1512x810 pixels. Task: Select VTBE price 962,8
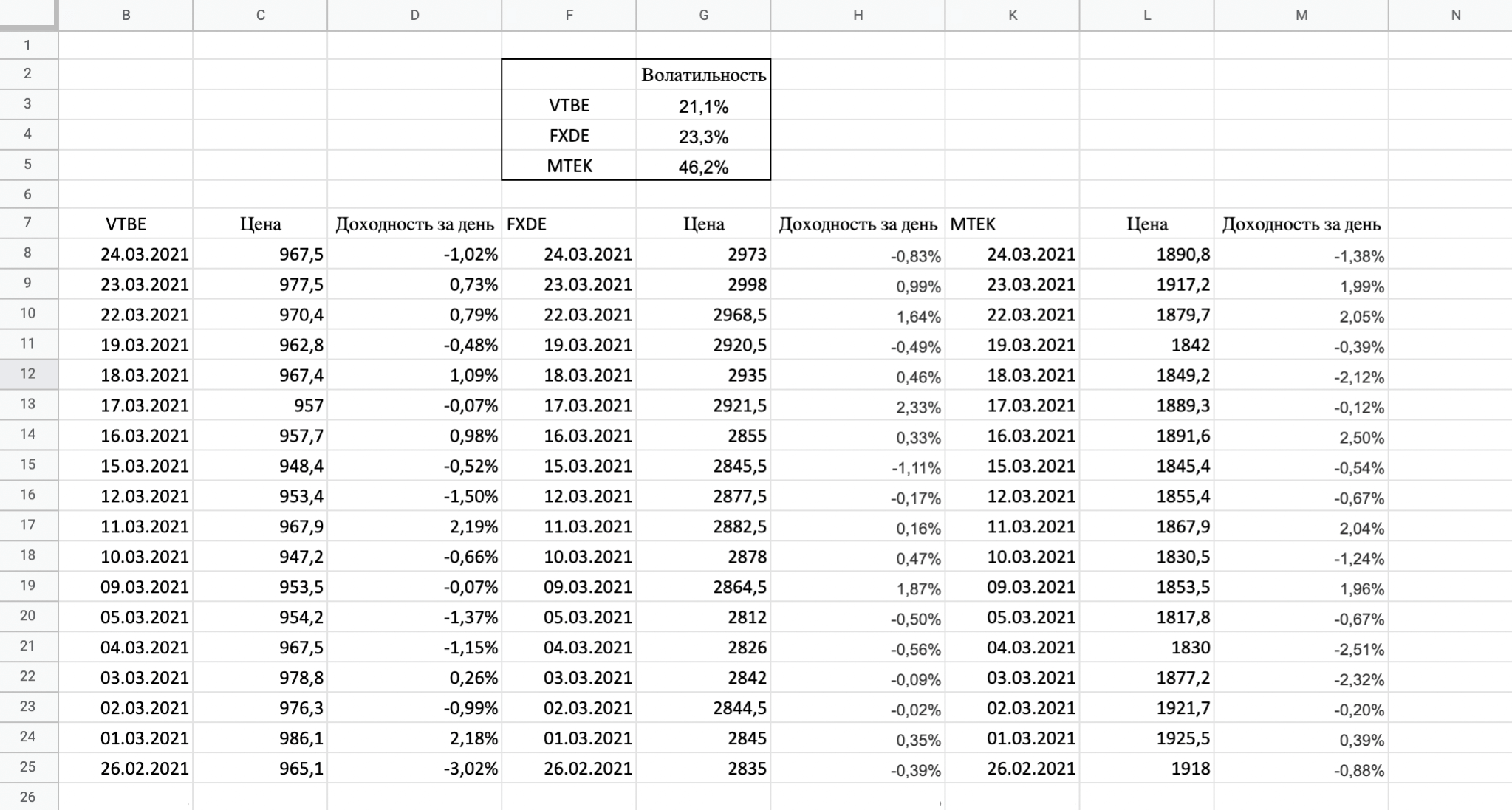260,345
